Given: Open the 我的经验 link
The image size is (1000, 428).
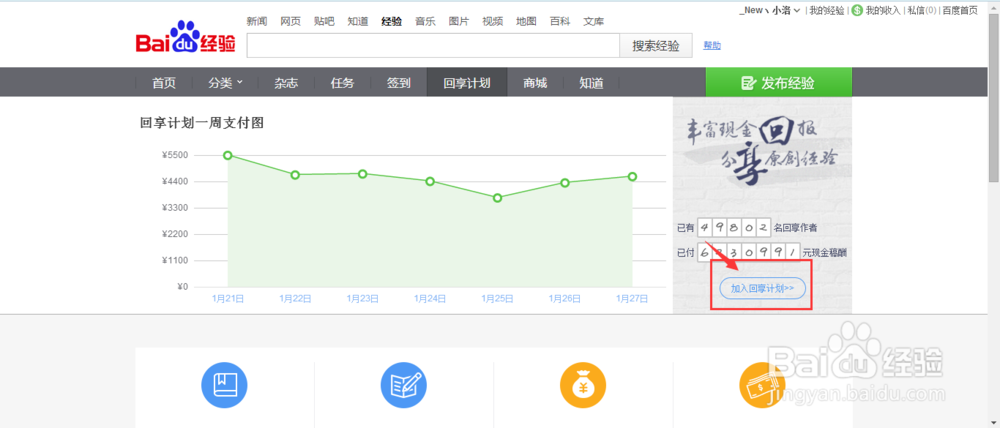Looking at the screenshot, I should coord(827,10).
